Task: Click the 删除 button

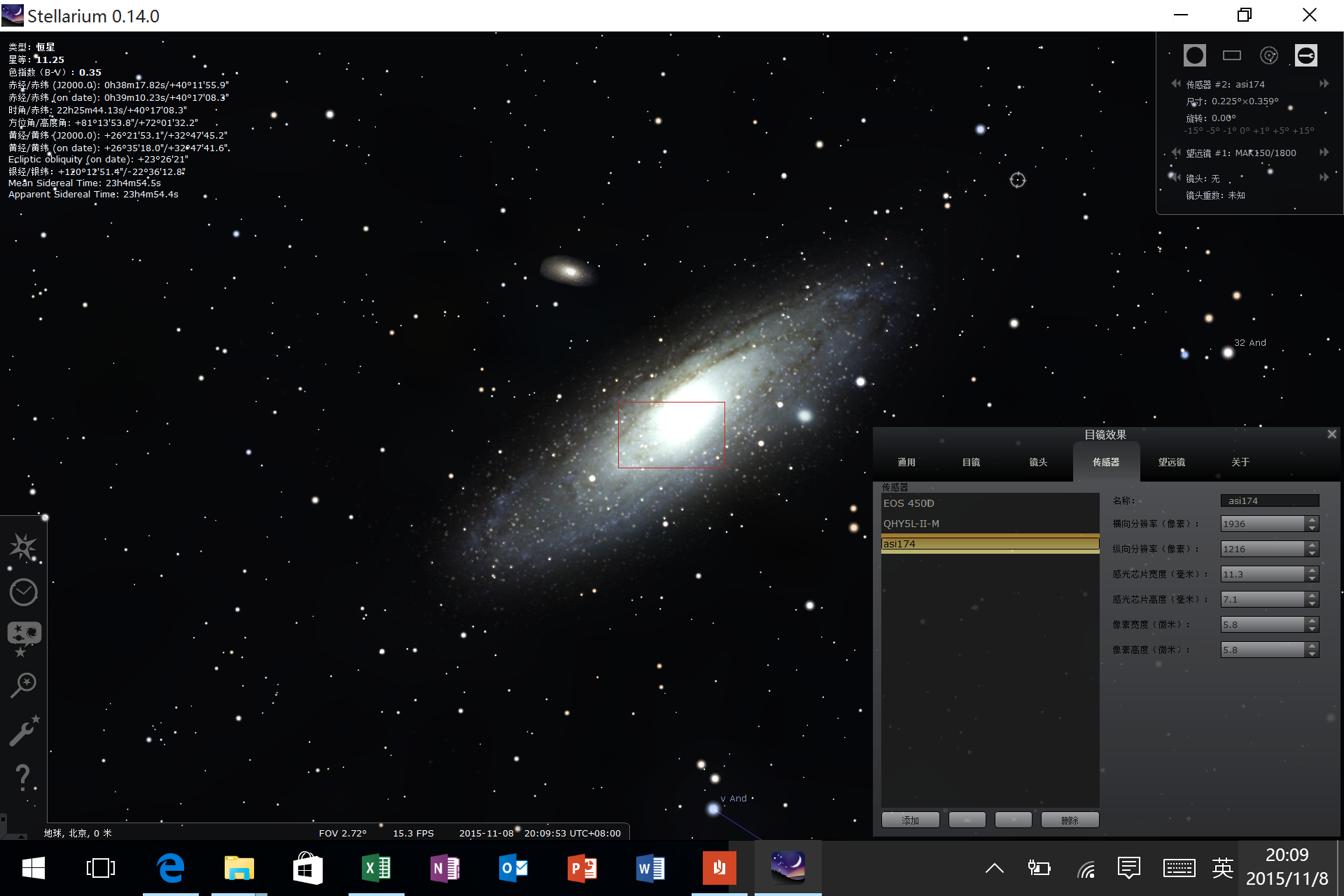Action: 1070,820
